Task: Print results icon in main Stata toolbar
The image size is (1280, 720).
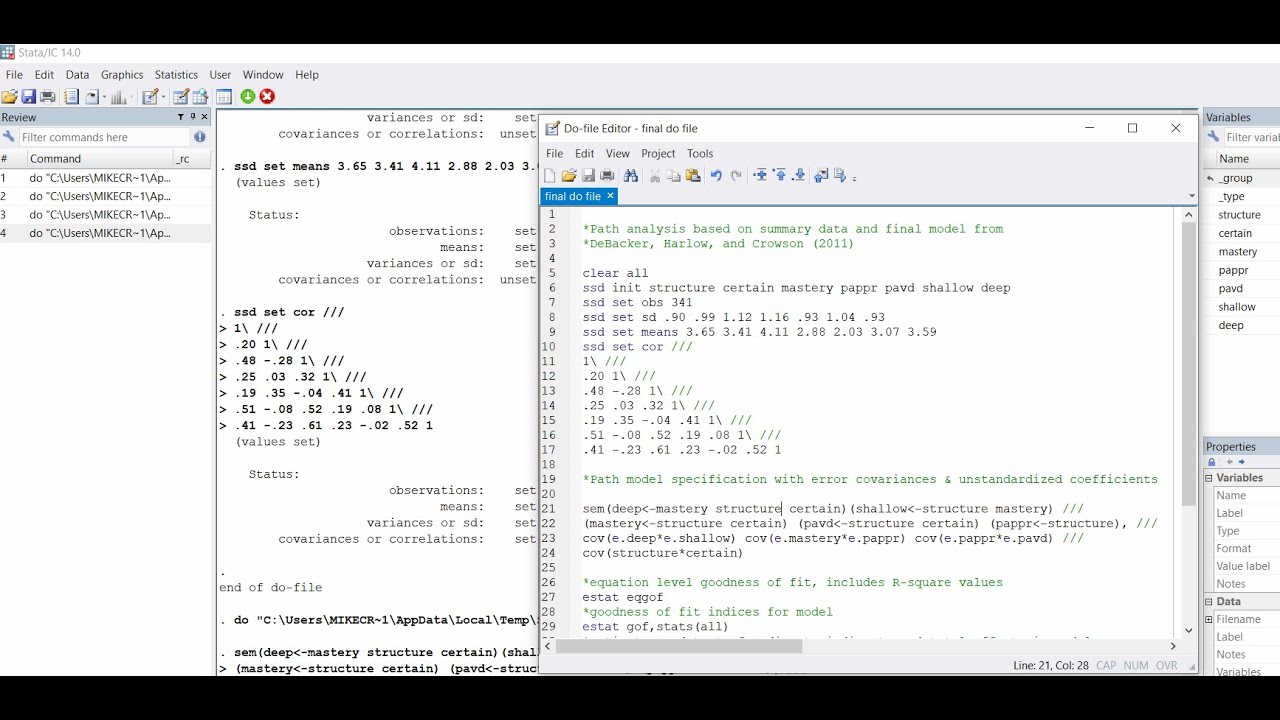Action: click(x=47, y=96)
